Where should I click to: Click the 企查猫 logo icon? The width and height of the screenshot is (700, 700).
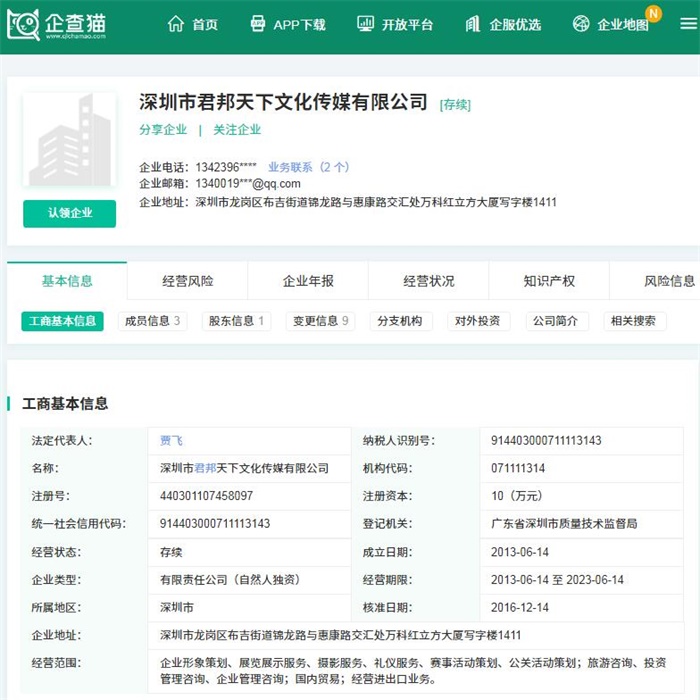pyautogui.click(x=23, y=24)
